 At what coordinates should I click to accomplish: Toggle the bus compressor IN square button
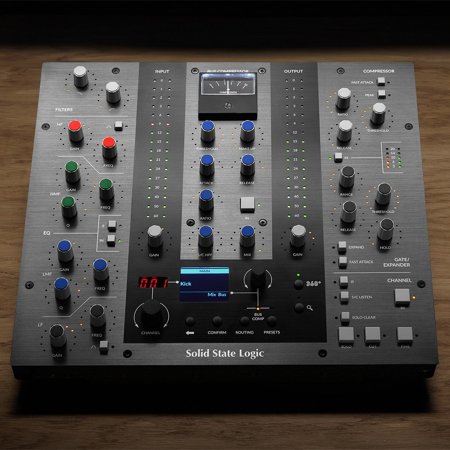point(247,204)
